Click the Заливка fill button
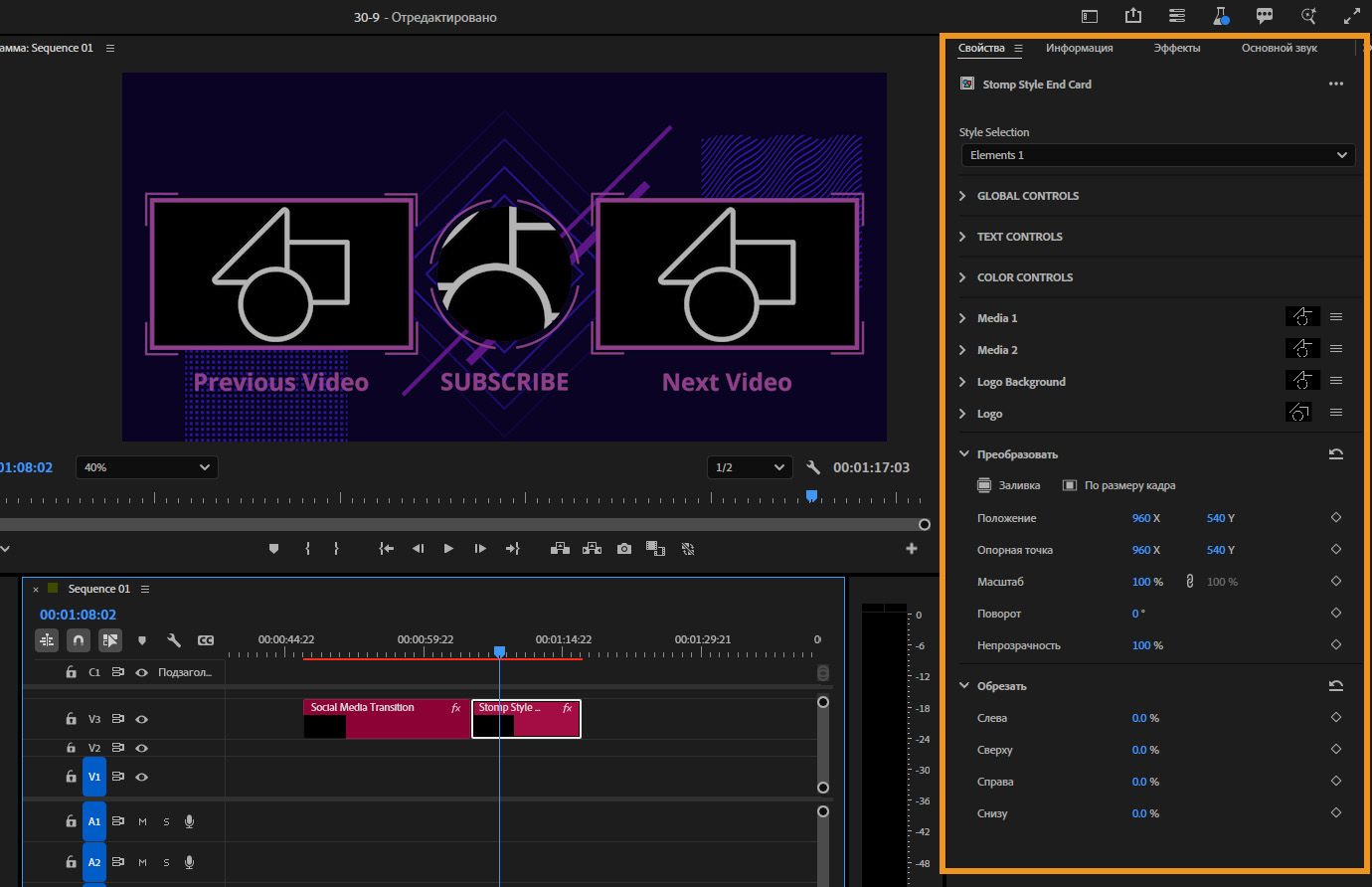This screenshot has width=1372, height=887. 1008,486
